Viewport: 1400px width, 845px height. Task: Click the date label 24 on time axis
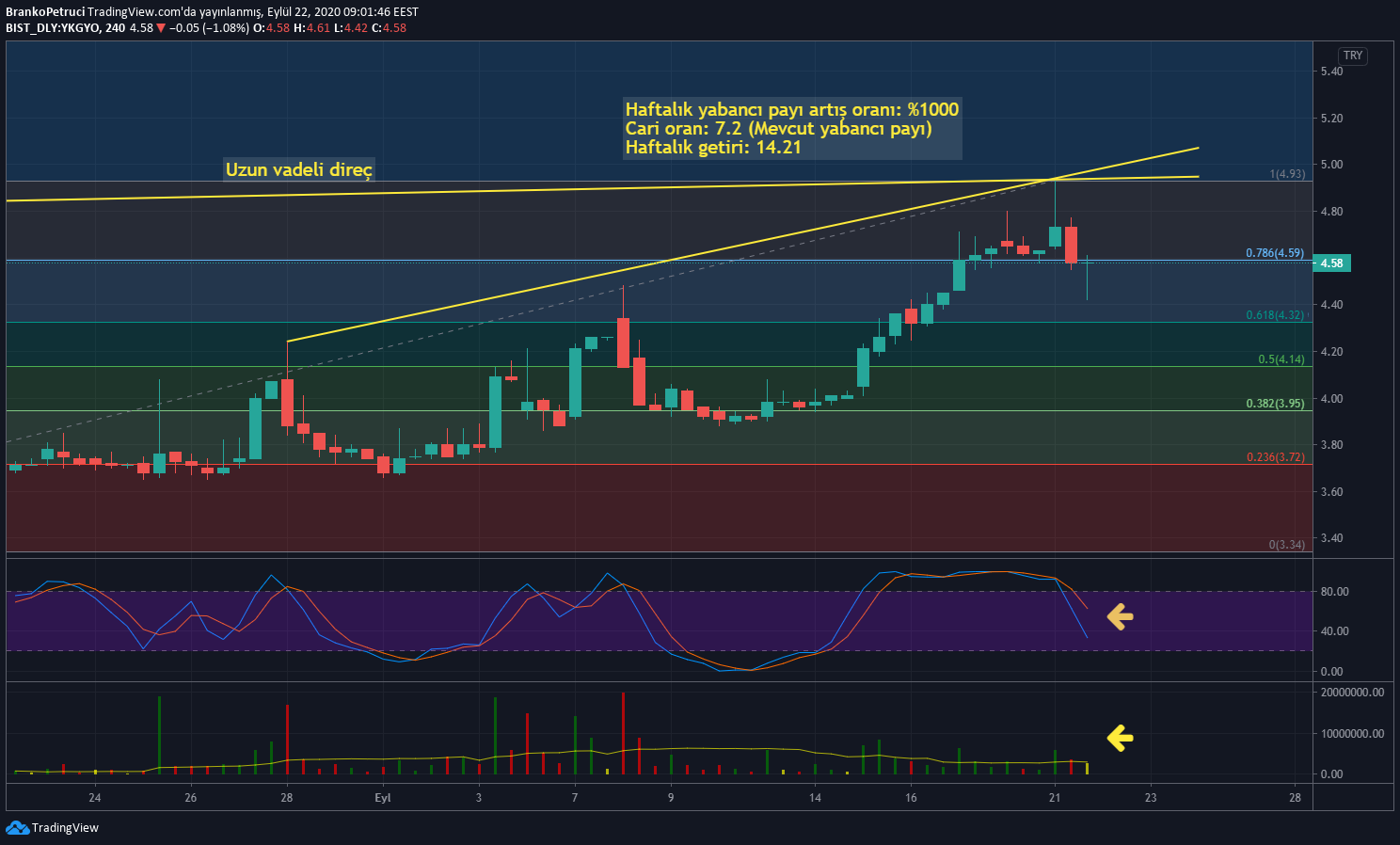95,798
